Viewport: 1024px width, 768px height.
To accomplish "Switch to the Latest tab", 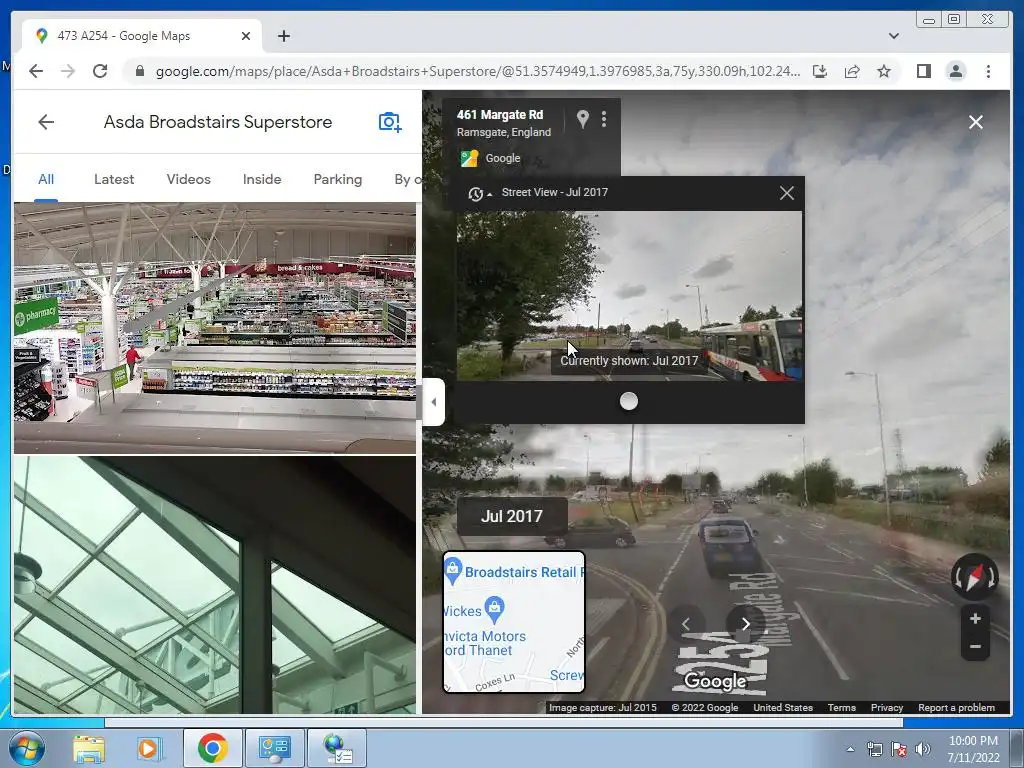I will [x=114, y=179].
